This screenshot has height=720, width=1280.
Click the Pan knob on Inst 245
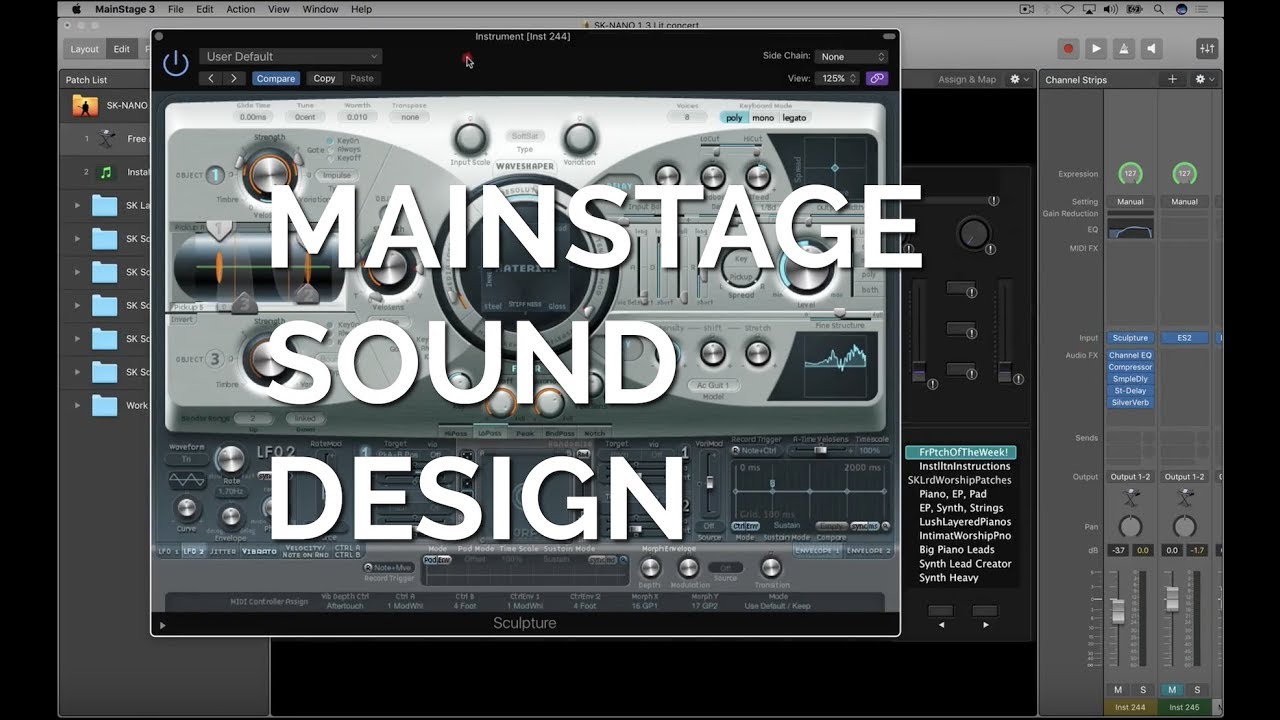pos(1184,526)
